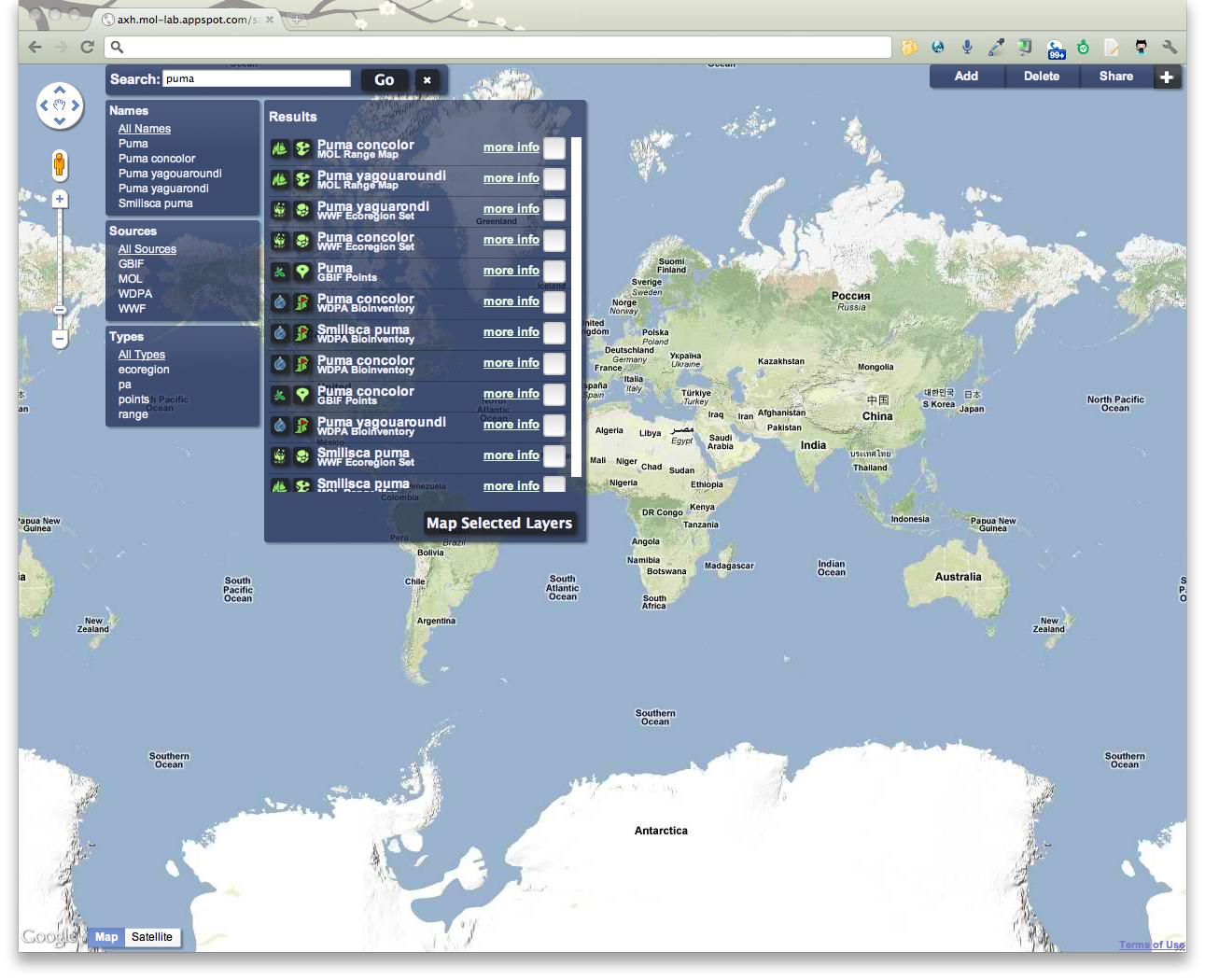Filter names by Puma yagouaroundi
Image resolution: width=1205 pixels, height=980 pixels.
point(170,174)
